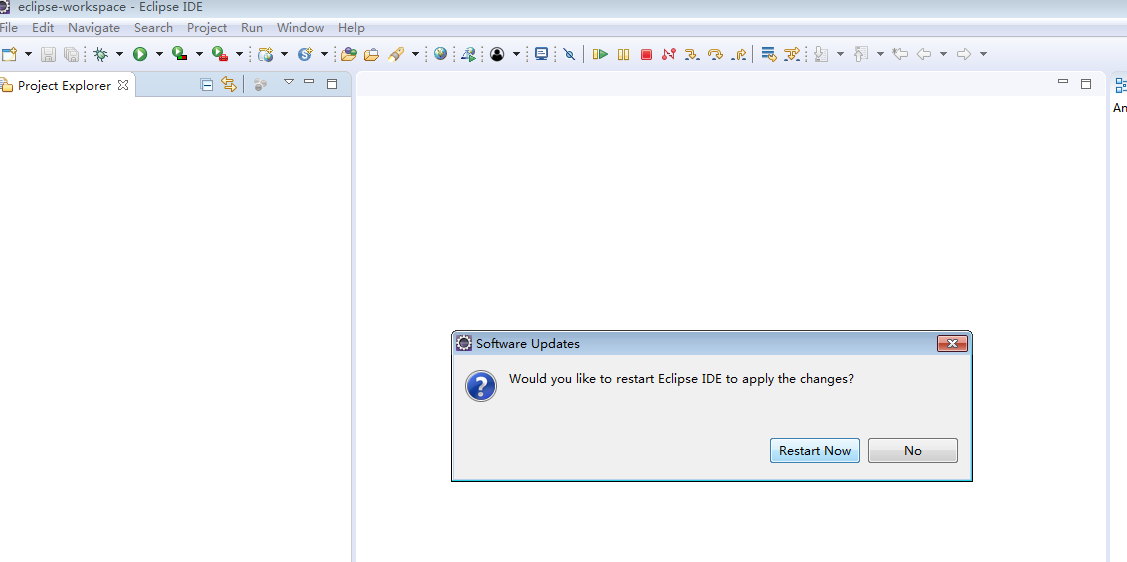The image size is (1127, 562).
Task: Expand the Search flashlight dropdown arrow
Action: [415, 54]
